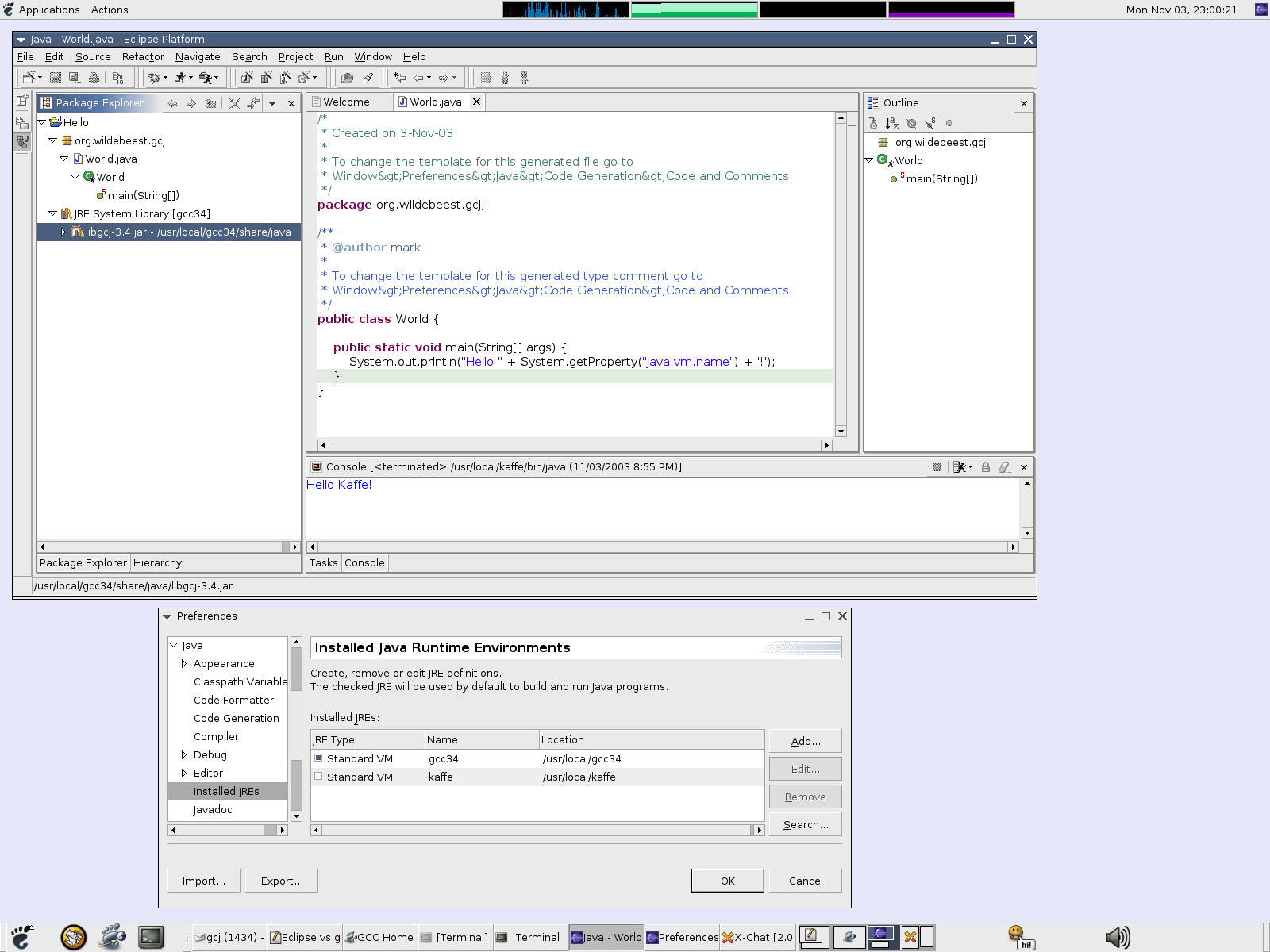Click Open a Perspective icon in left bar
1270x952 pixels.
(22, 101)
